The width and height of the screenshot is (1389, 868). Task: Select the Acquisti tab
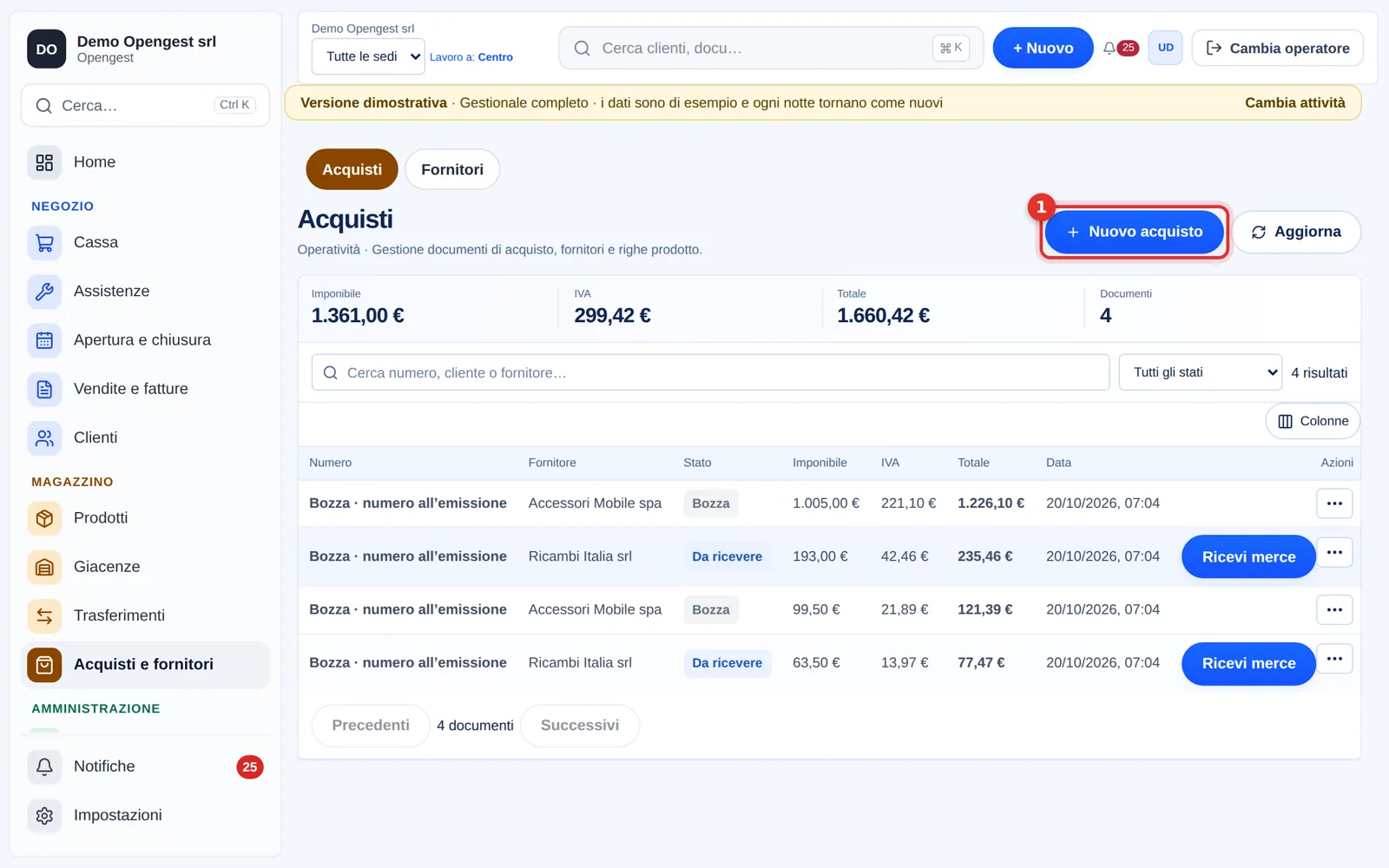352,169
